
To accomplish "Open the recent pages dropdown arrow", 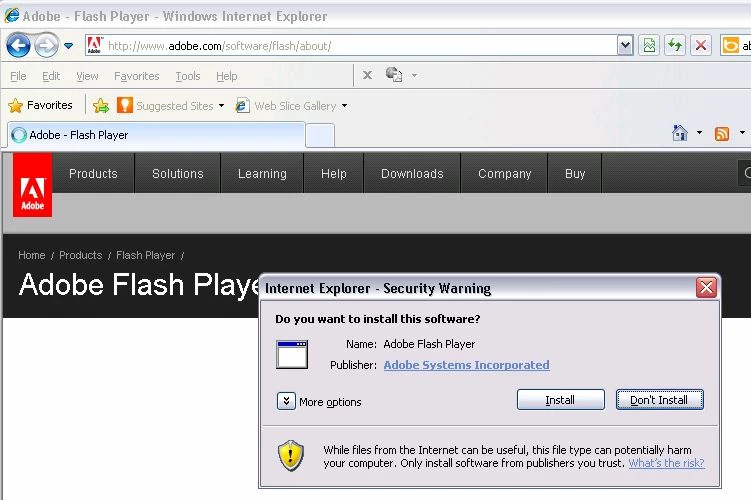I will click(x=68, y=46).
